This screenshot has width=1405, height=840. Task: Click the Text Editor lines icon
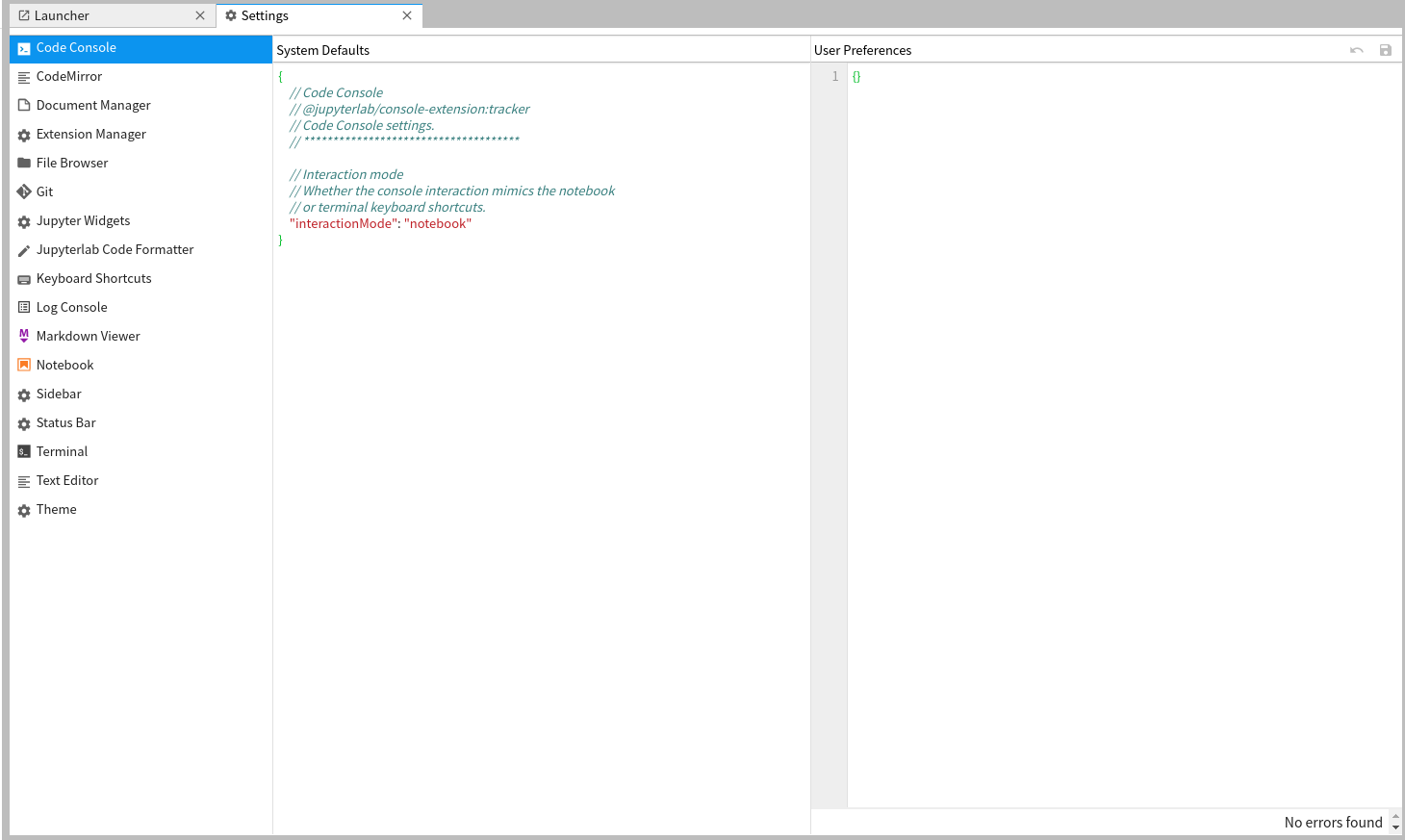point(24,482)
